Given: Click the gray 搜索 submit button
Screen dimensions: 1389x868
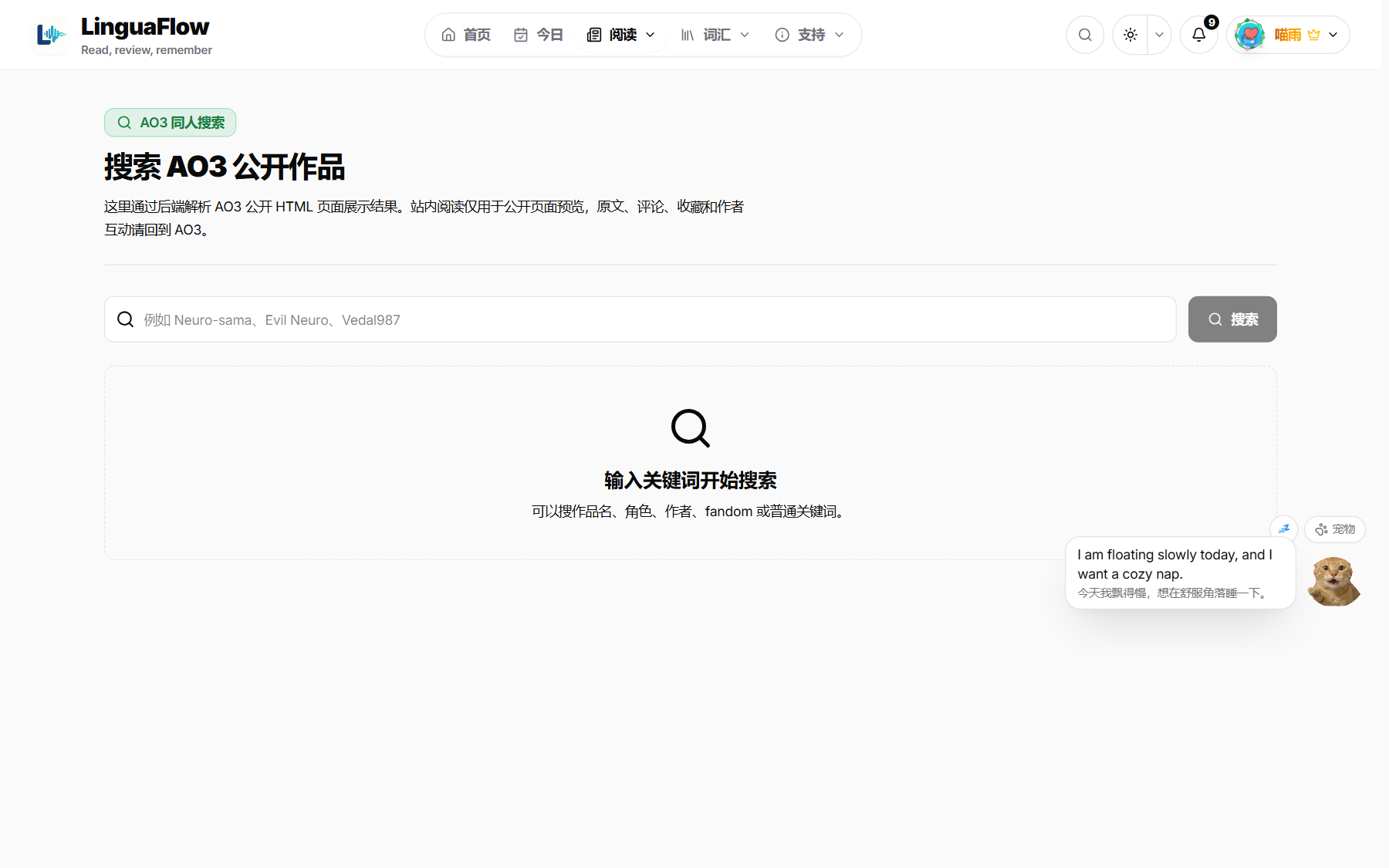Looking at the screenshot, I should (x=1232, y=319).
